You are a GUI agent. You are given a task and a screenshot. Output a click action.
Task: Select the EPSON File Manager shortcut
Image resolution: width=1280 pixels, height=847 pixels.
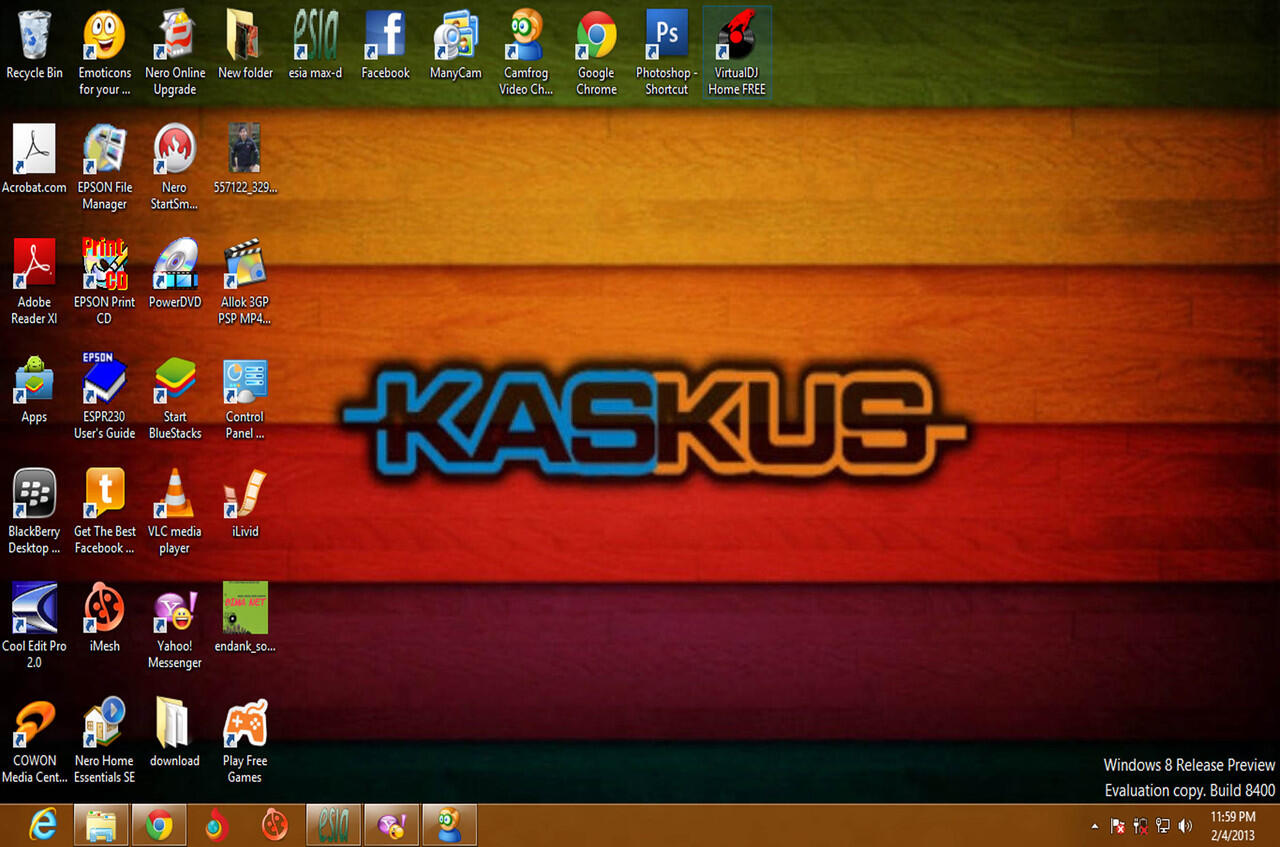click(x=104, y=168)
